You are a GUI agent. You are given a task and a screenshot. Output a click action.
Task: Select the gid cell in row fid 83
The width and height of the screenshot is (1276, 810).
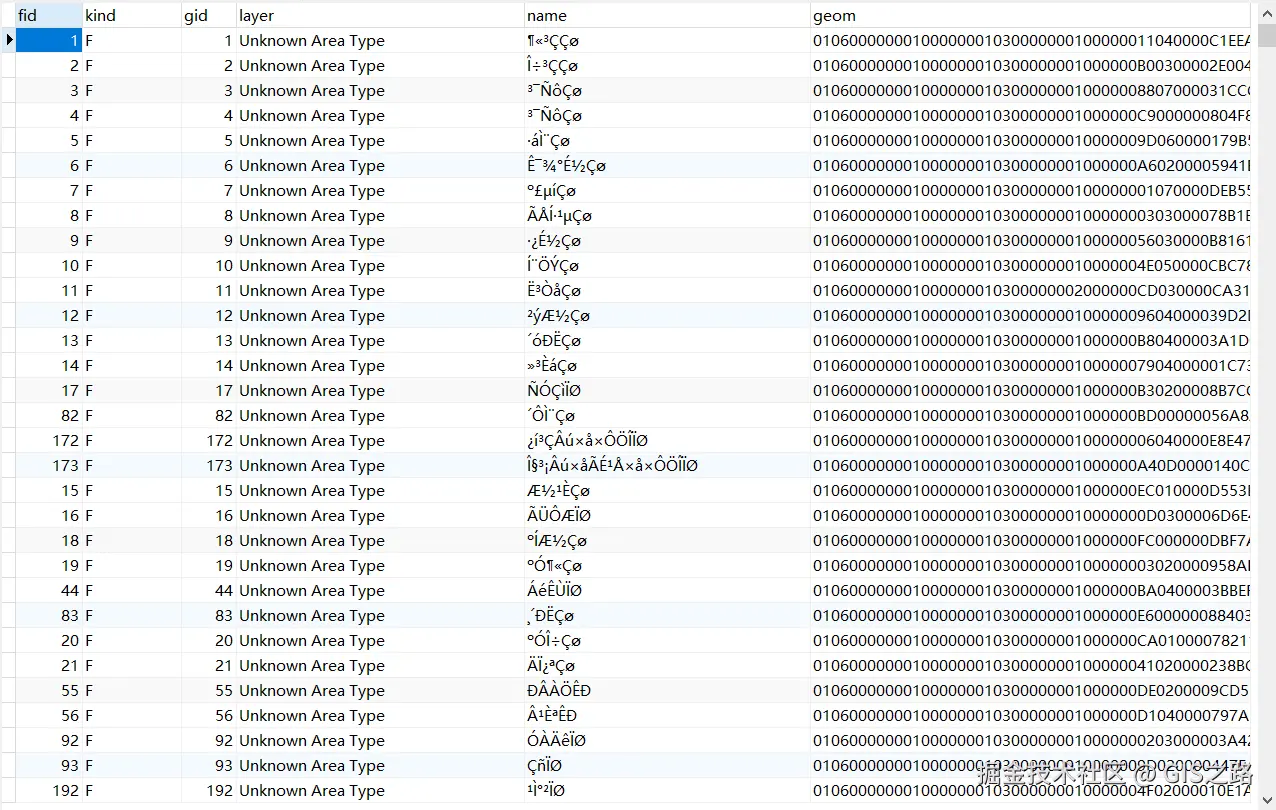[208, 615]
